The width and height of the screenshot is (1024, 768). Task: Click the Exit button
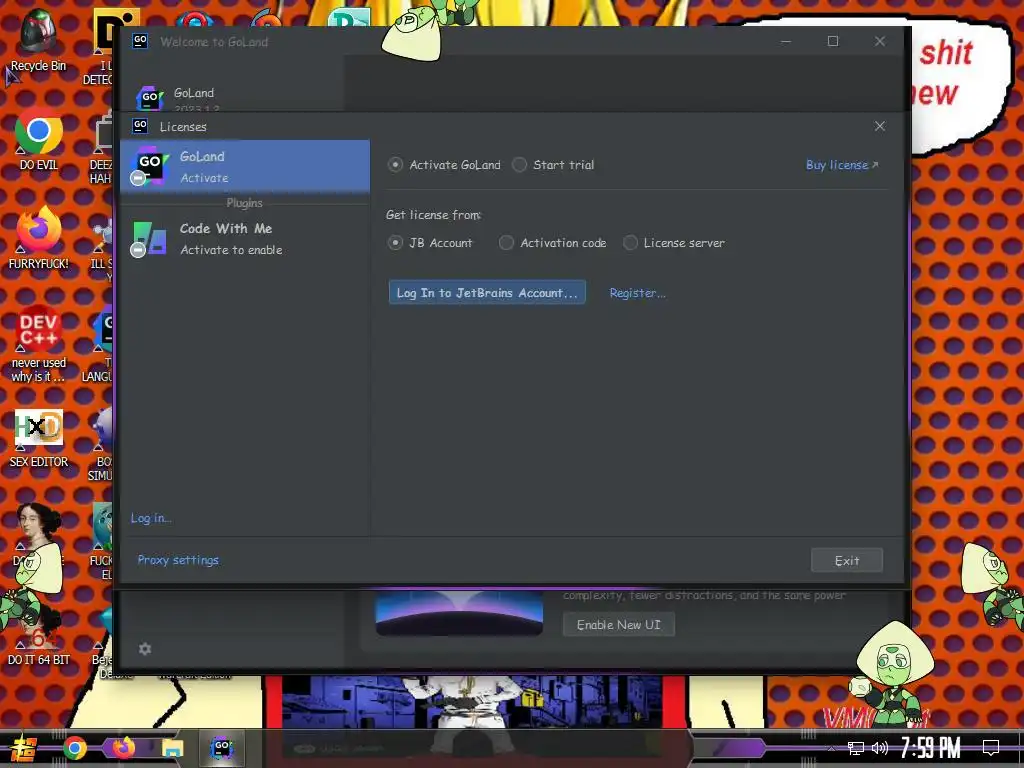pos(846,560)
